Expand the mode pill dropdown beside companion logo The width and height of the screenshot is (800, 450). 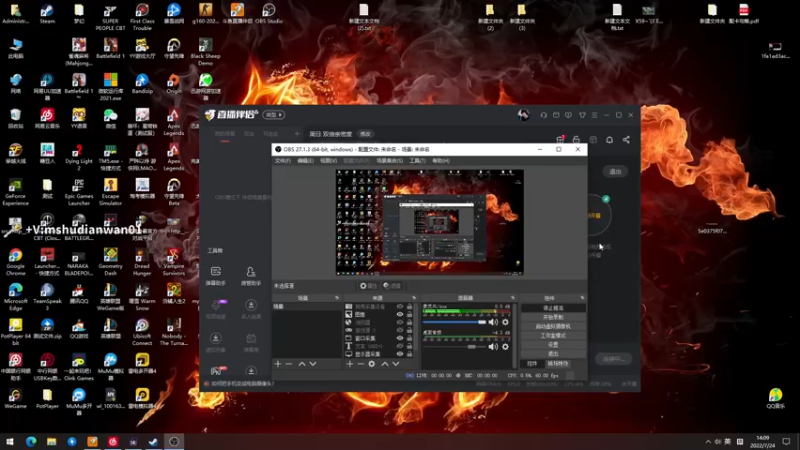point(274,115)
